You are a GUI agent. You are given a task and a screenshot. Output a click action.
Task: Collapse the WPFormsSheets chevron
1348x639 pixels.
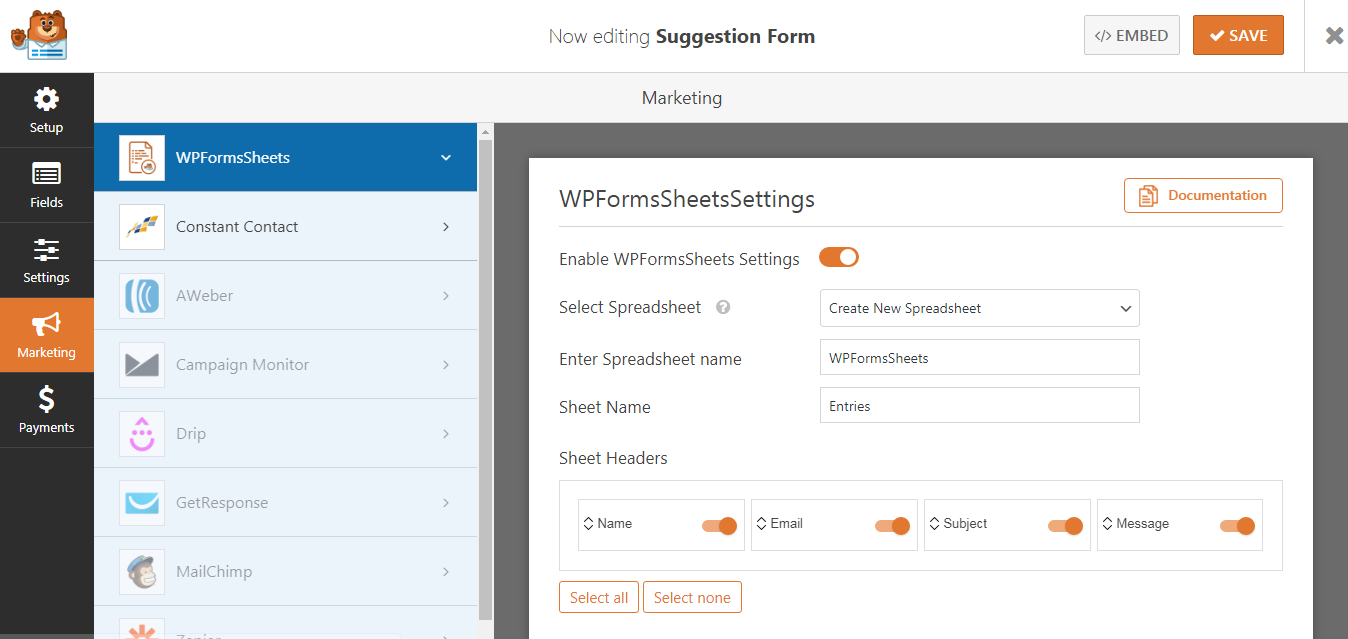pyautogui.click(x=446, y=158)
